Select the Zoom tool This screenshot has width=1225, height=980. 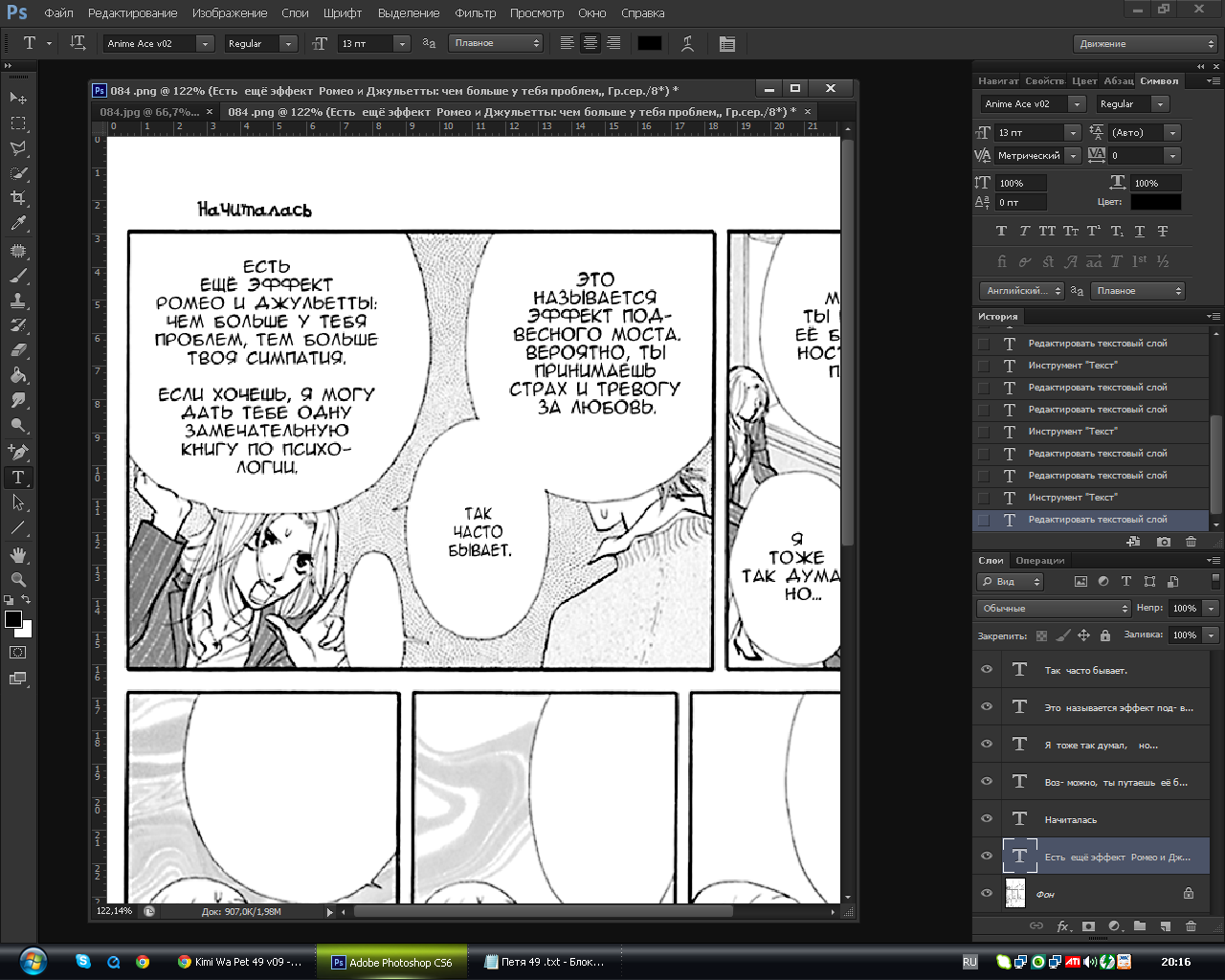[18, 579]
